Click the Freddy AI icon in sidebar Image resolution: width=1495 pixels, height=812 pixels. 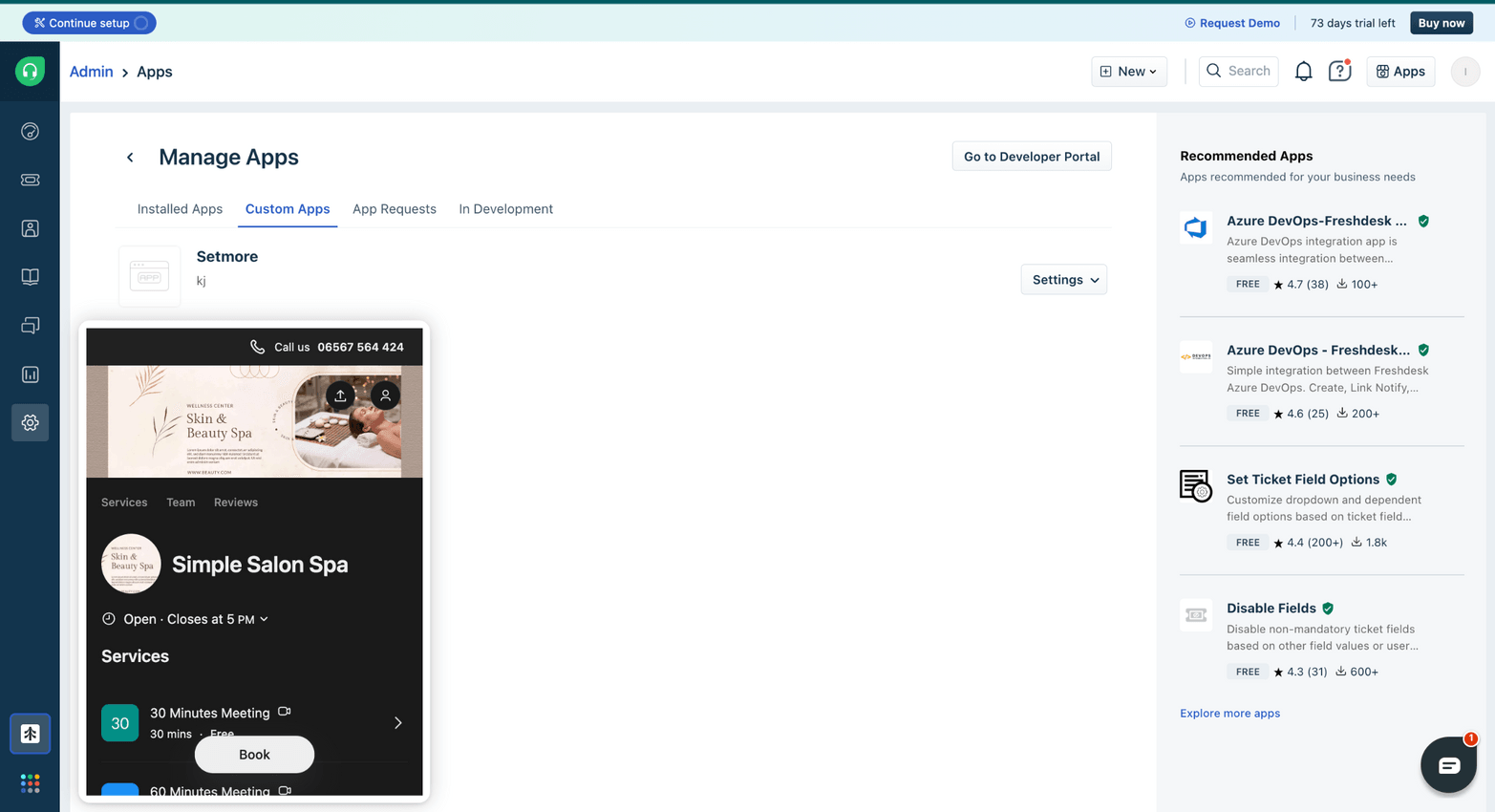pyautogui.click(x=30, y=734)
